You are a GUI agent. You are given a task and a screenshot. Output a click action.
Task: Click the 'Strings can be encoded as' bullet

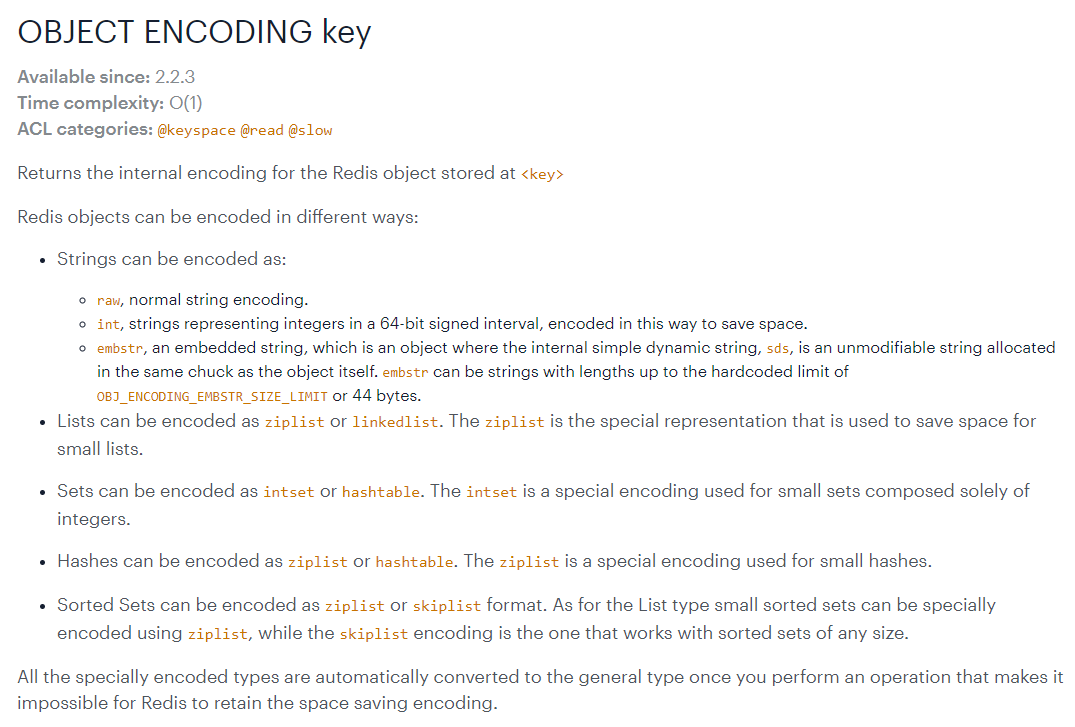click(x=171, y=259)
